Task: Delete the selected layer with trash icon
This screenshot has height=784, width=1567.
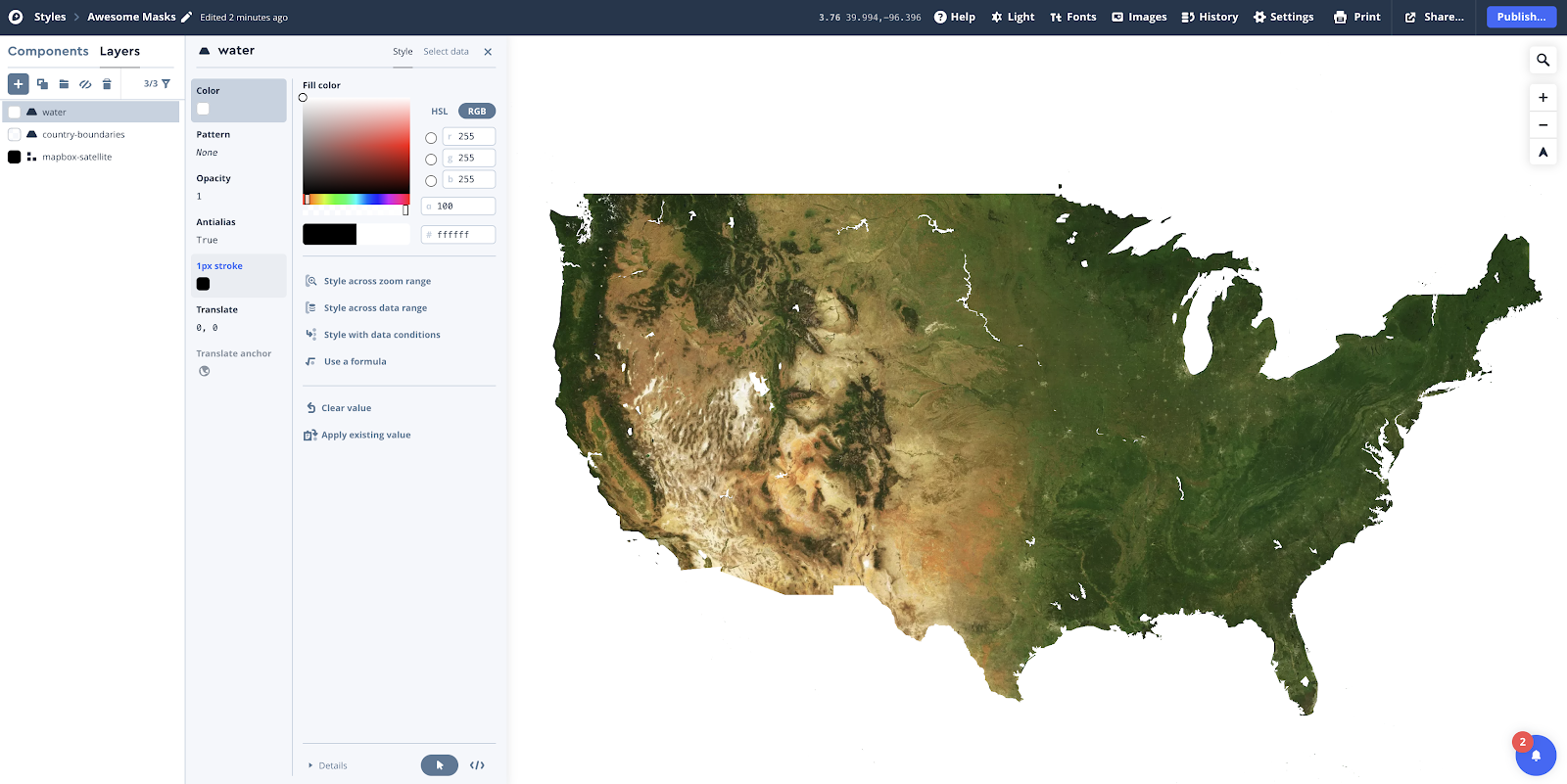Action: tap(107, 84)
